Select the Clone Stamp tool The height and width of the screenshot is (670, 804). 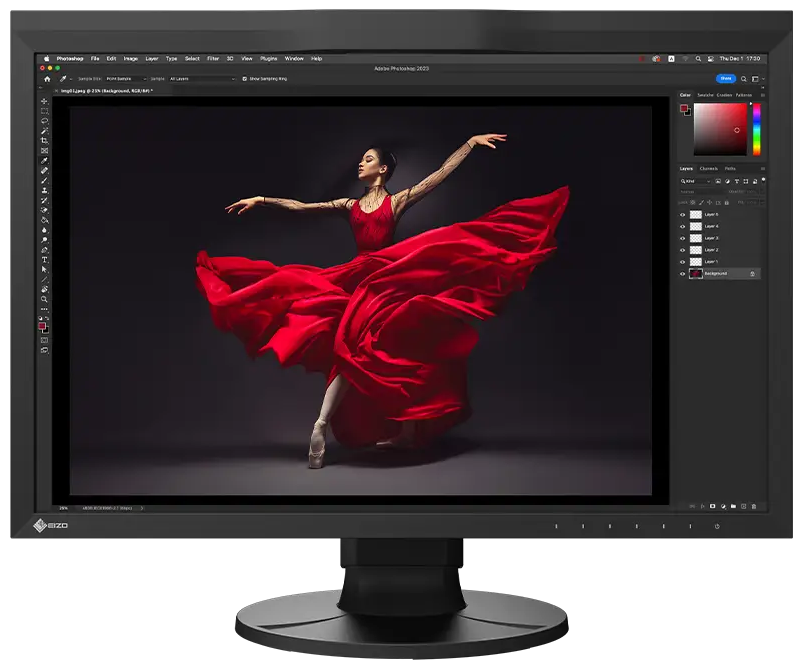point(44,190)
